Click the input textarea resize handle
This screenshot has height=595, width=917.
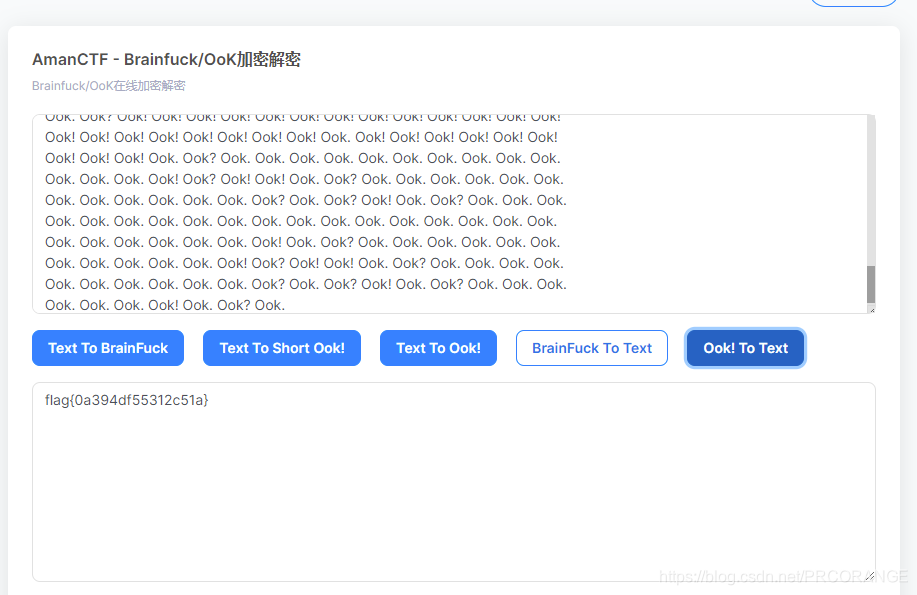[871, 309]
